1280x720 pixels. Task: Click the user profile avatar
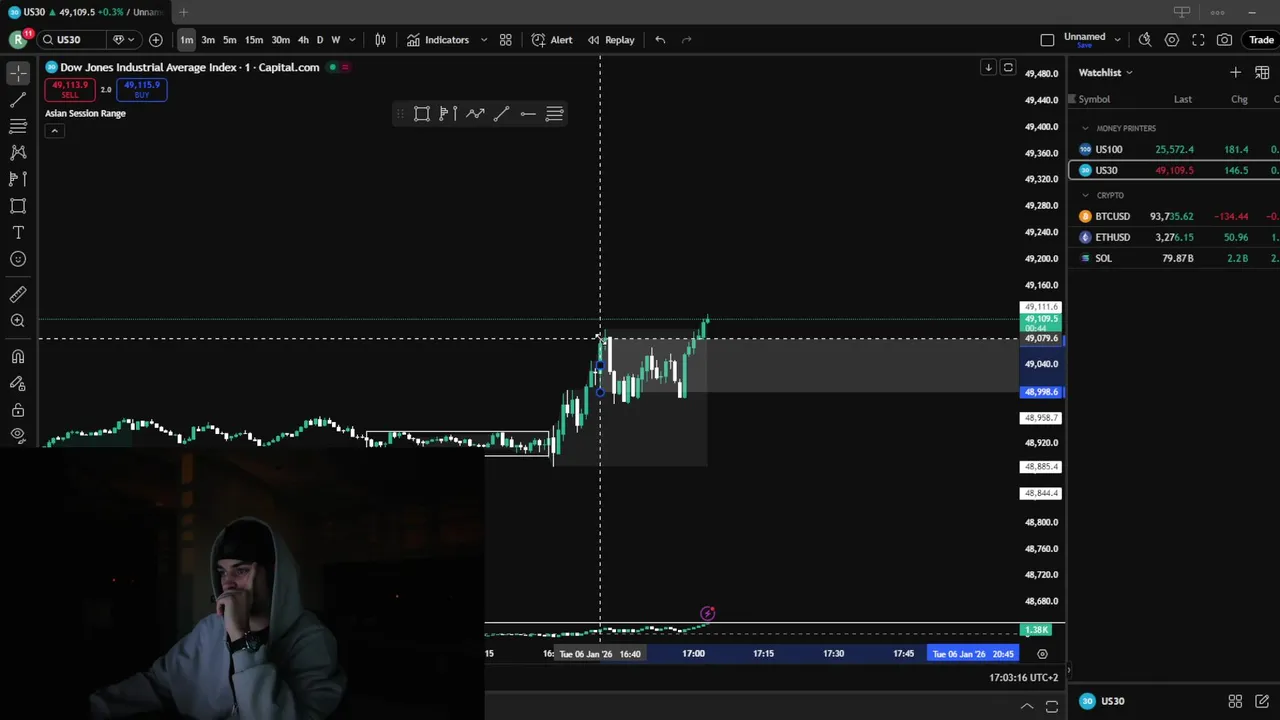[x=18, y=40]
